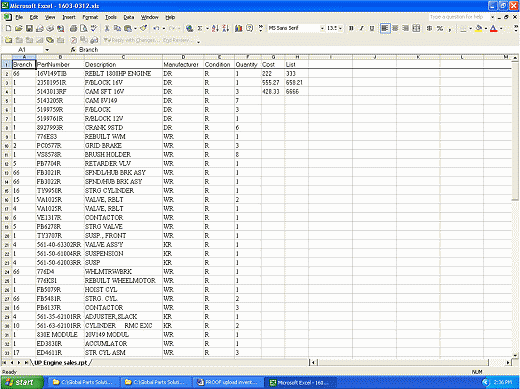Screen dimensions: 520x389
Task: Open the Data menu
Action: coord(129,17)
